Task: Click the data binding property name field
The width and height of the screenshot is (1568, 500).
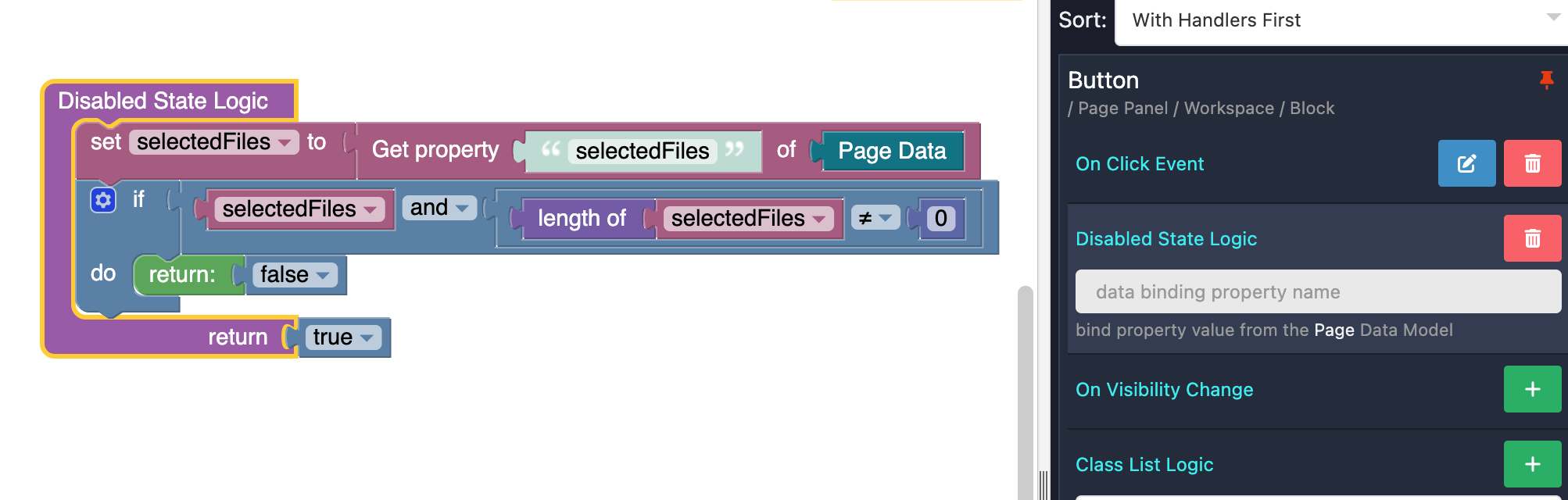Action: 1317,291
